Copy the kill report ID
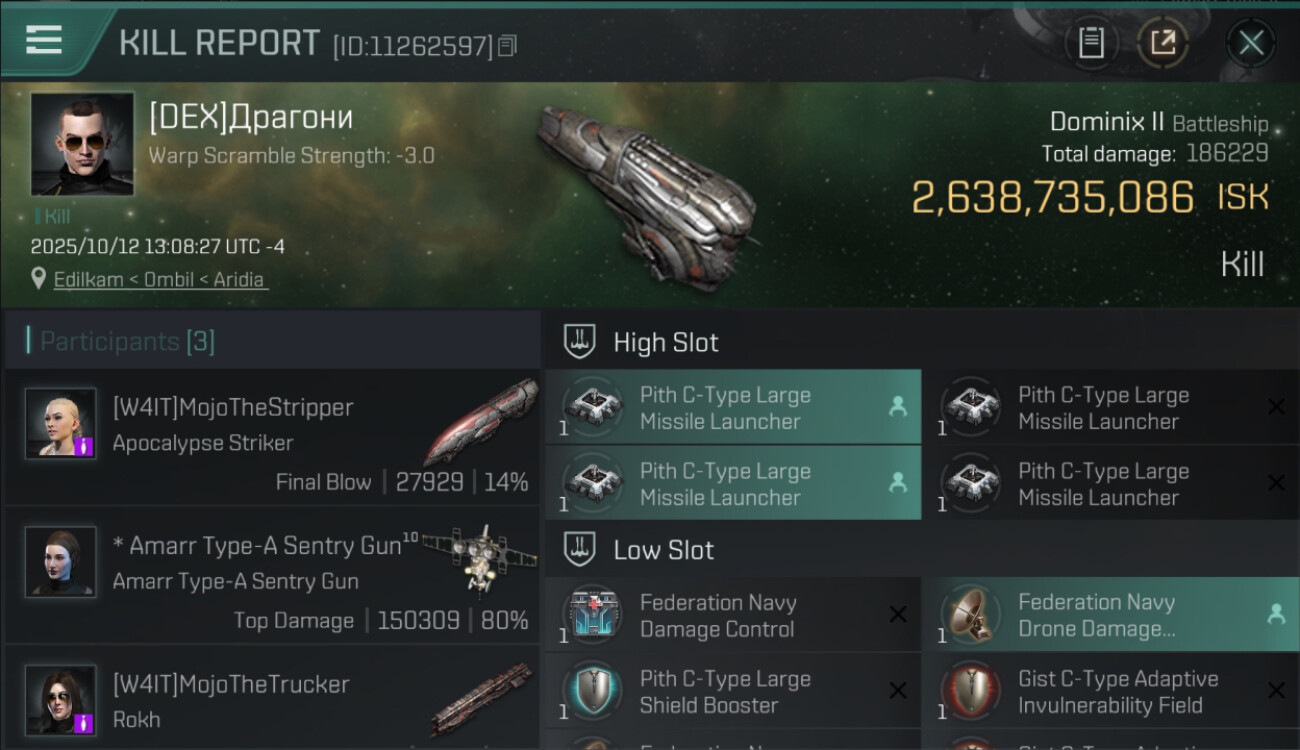This screenshot has width=1300, height=750. coord(508,46)
